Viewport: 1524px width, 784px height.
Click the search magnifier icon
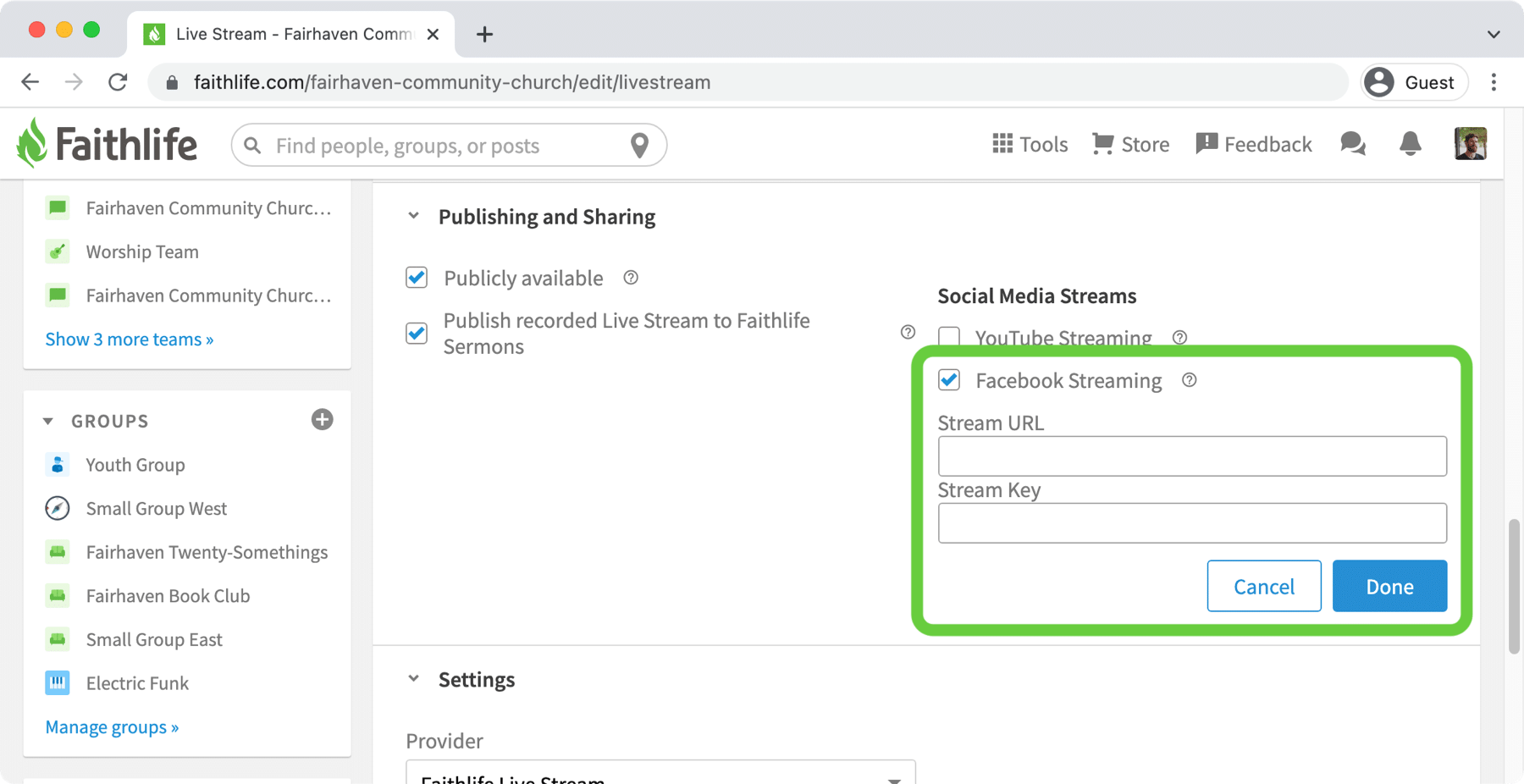click(x=252, y=146)
